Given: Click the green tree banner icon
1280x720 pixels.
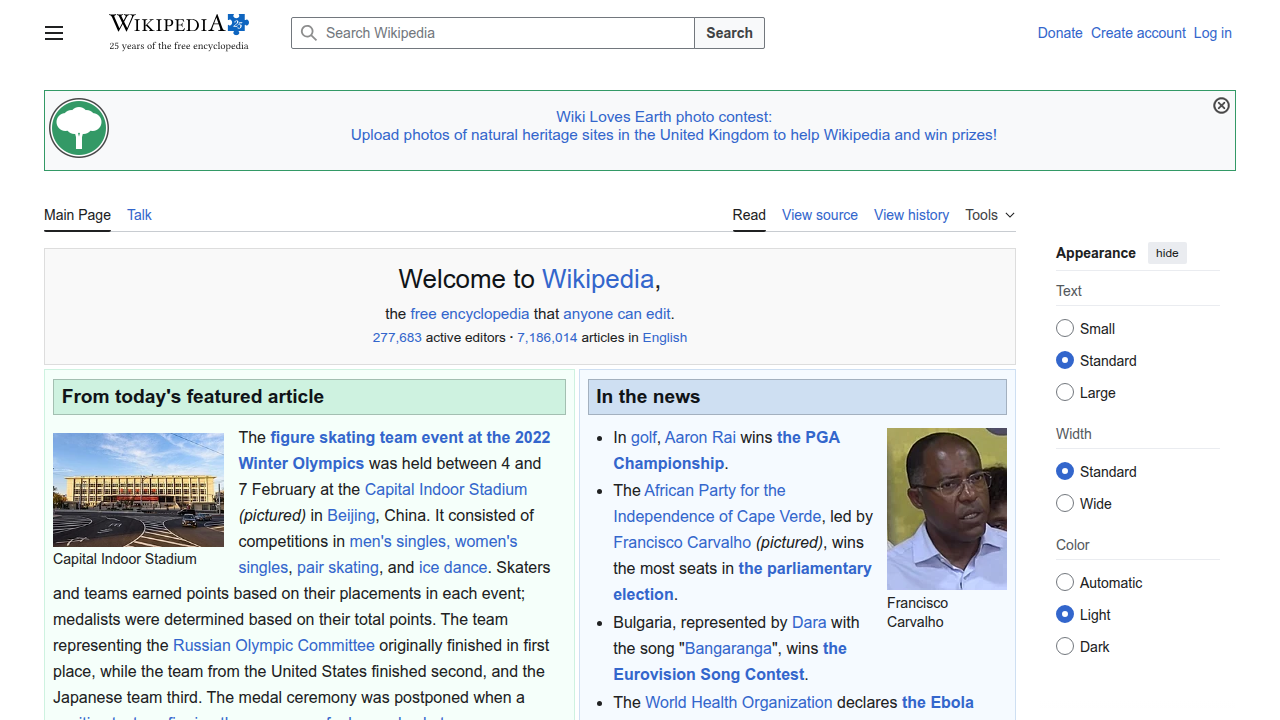Looking at the screenshot, I should tap(79, 128).
